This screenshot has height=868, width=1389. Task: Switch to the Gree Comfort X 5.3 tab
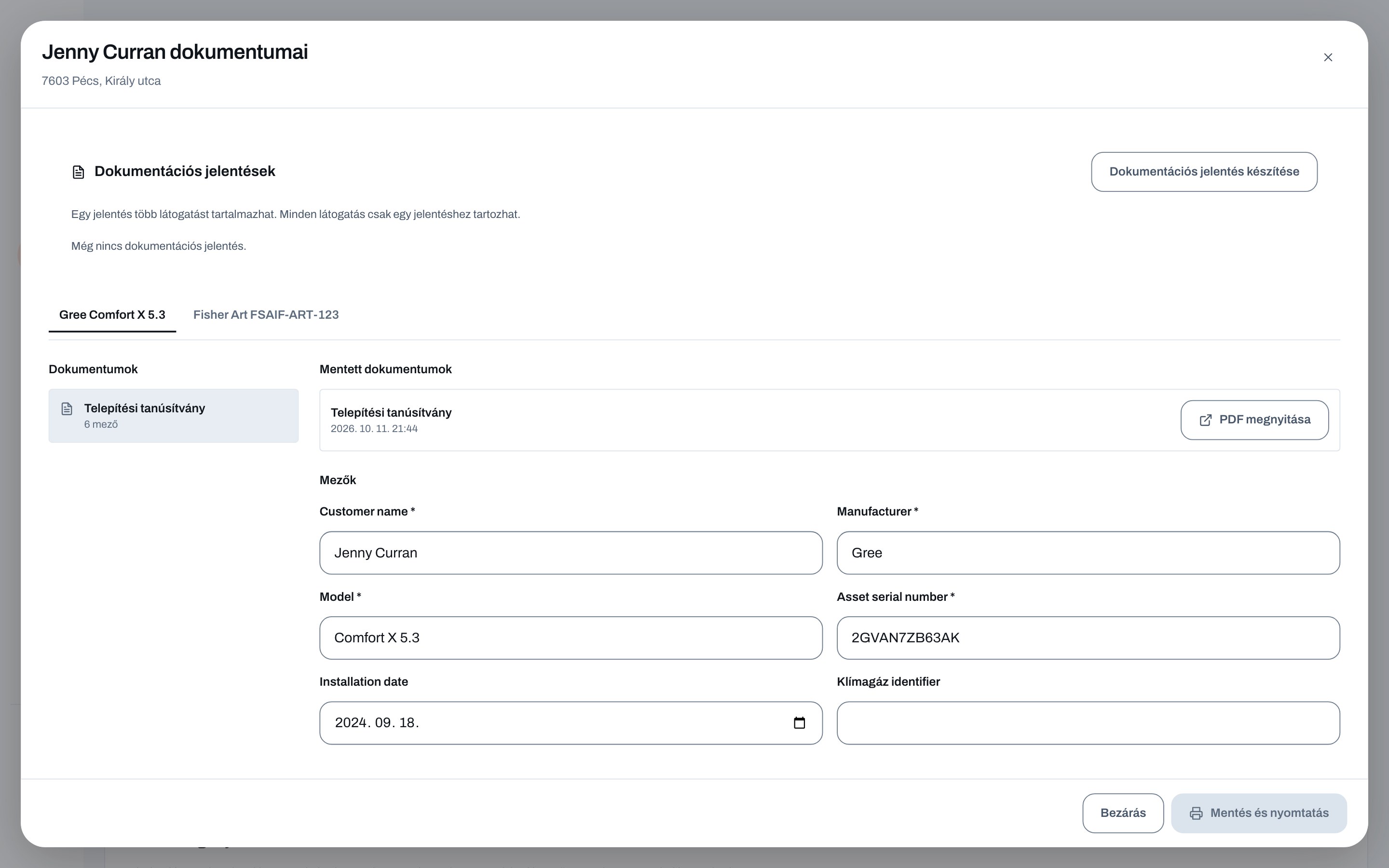coord(112,314)
